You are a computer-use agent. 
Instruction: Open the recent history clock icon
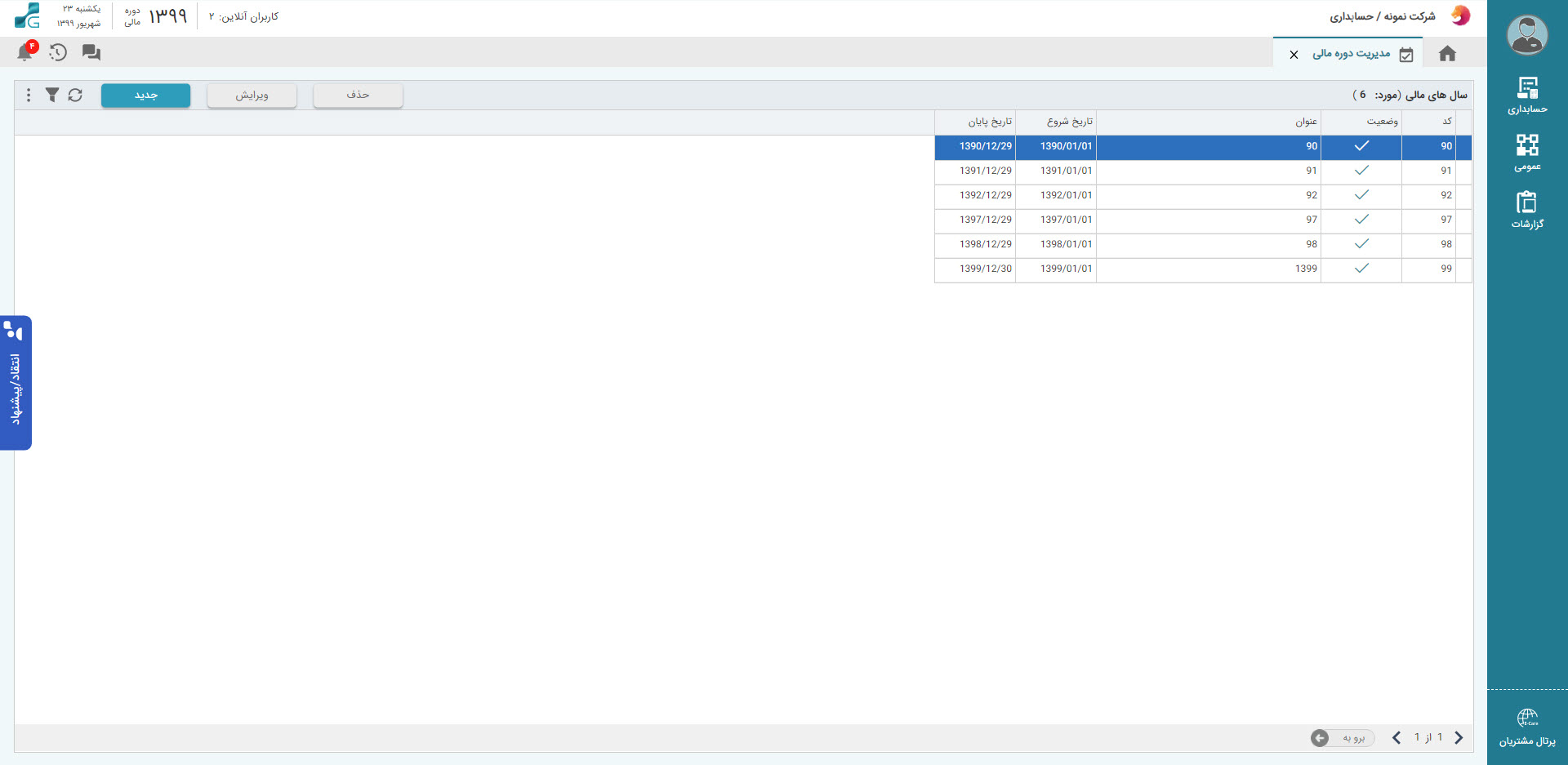(58, 52)
